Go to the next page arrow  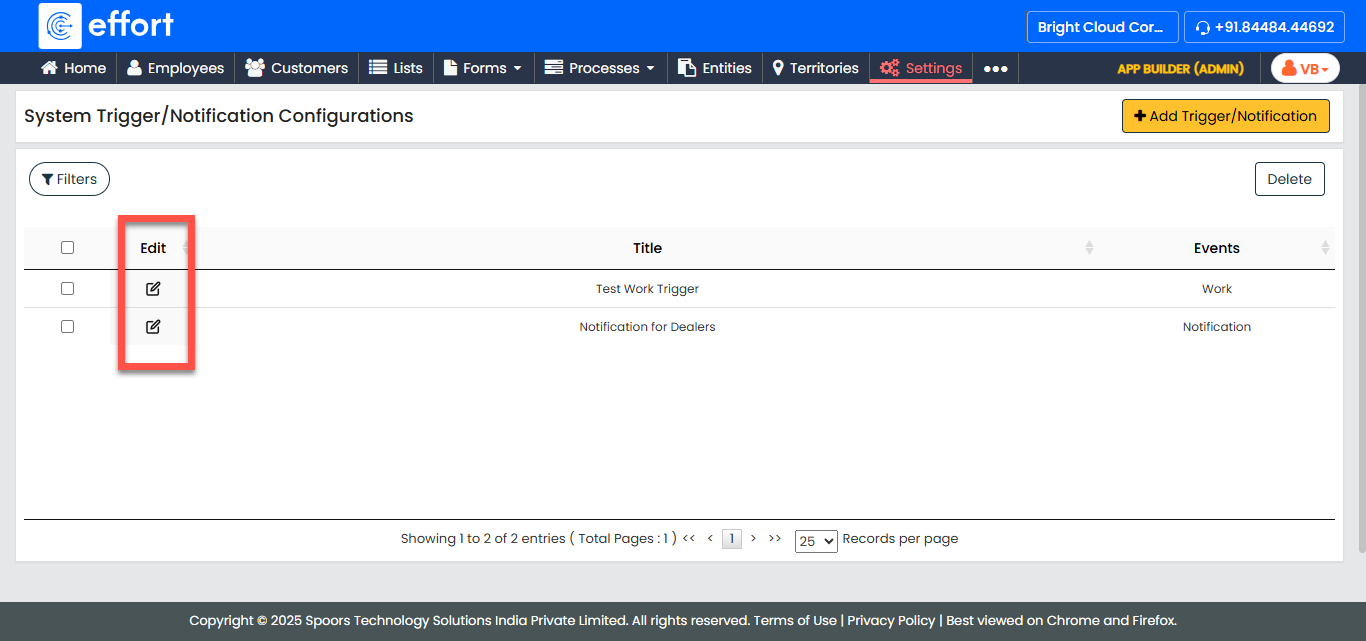[753, 538]
